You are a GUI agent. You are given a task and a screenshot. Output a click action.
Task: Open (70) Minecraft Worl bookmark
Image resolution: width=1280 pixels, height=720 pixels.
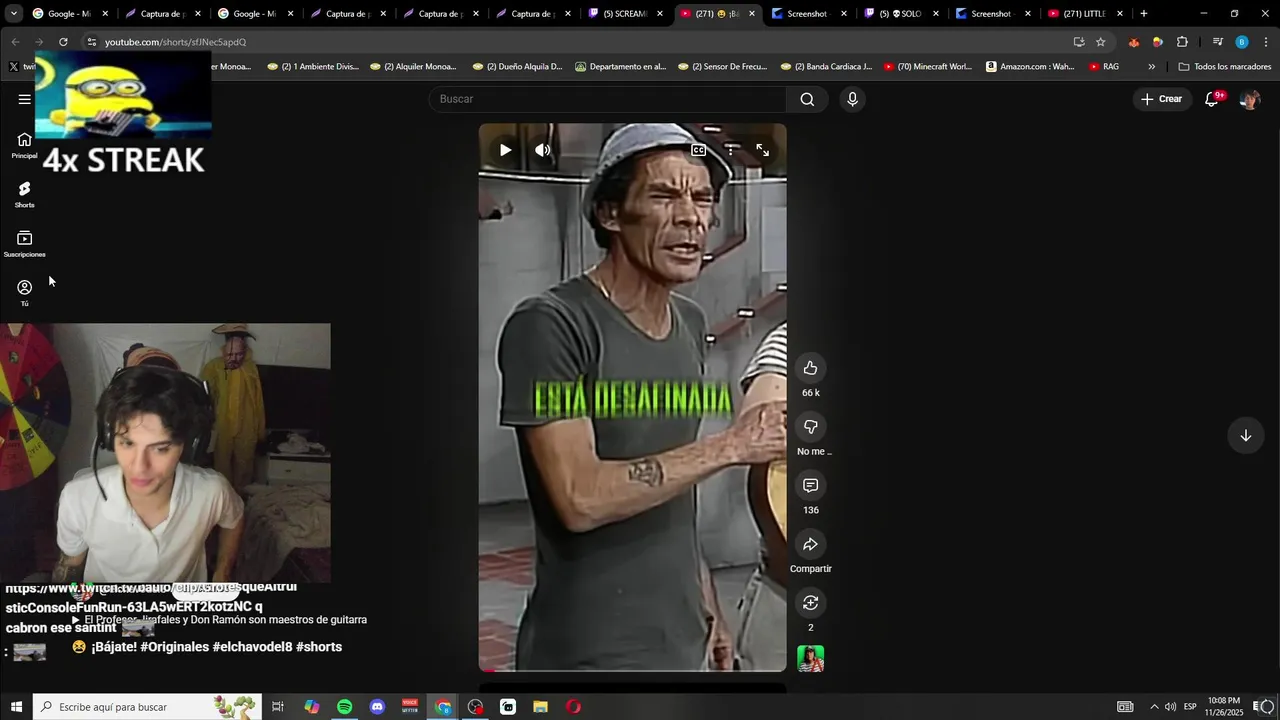pos(927,66)
